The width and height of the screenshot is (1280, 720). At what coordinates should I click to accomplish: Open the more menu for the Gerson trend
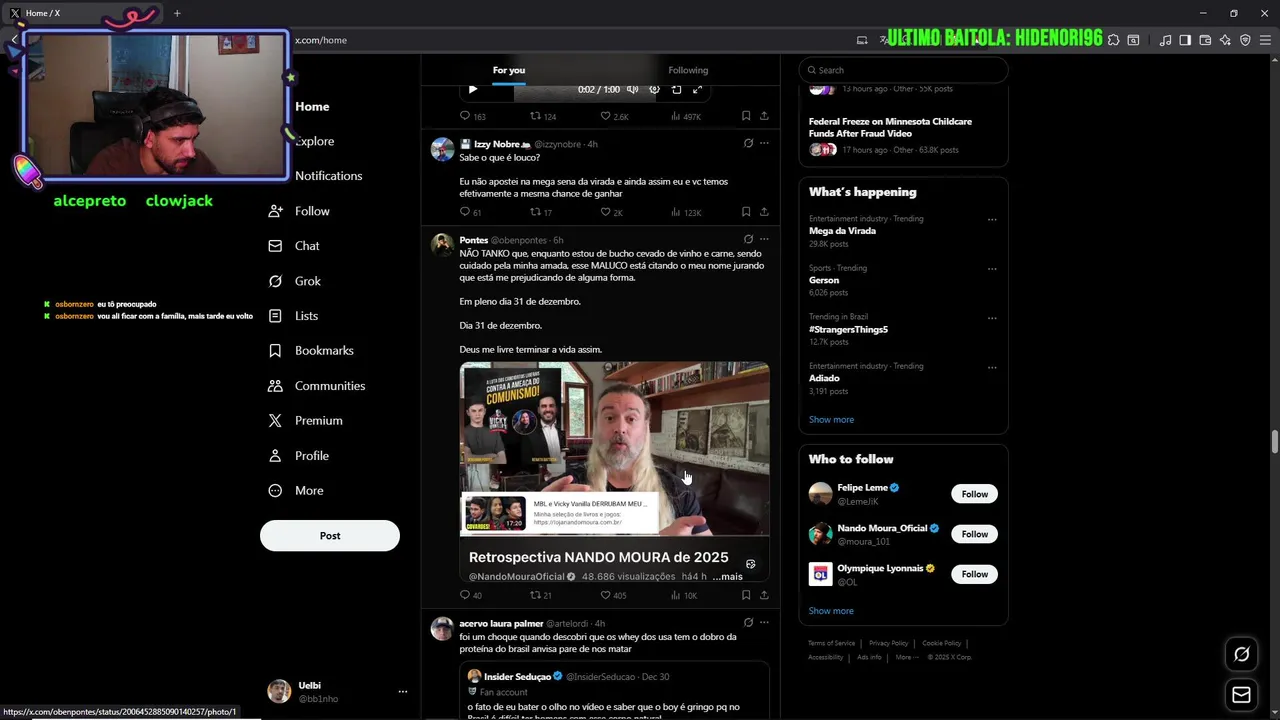pos(992,268)
